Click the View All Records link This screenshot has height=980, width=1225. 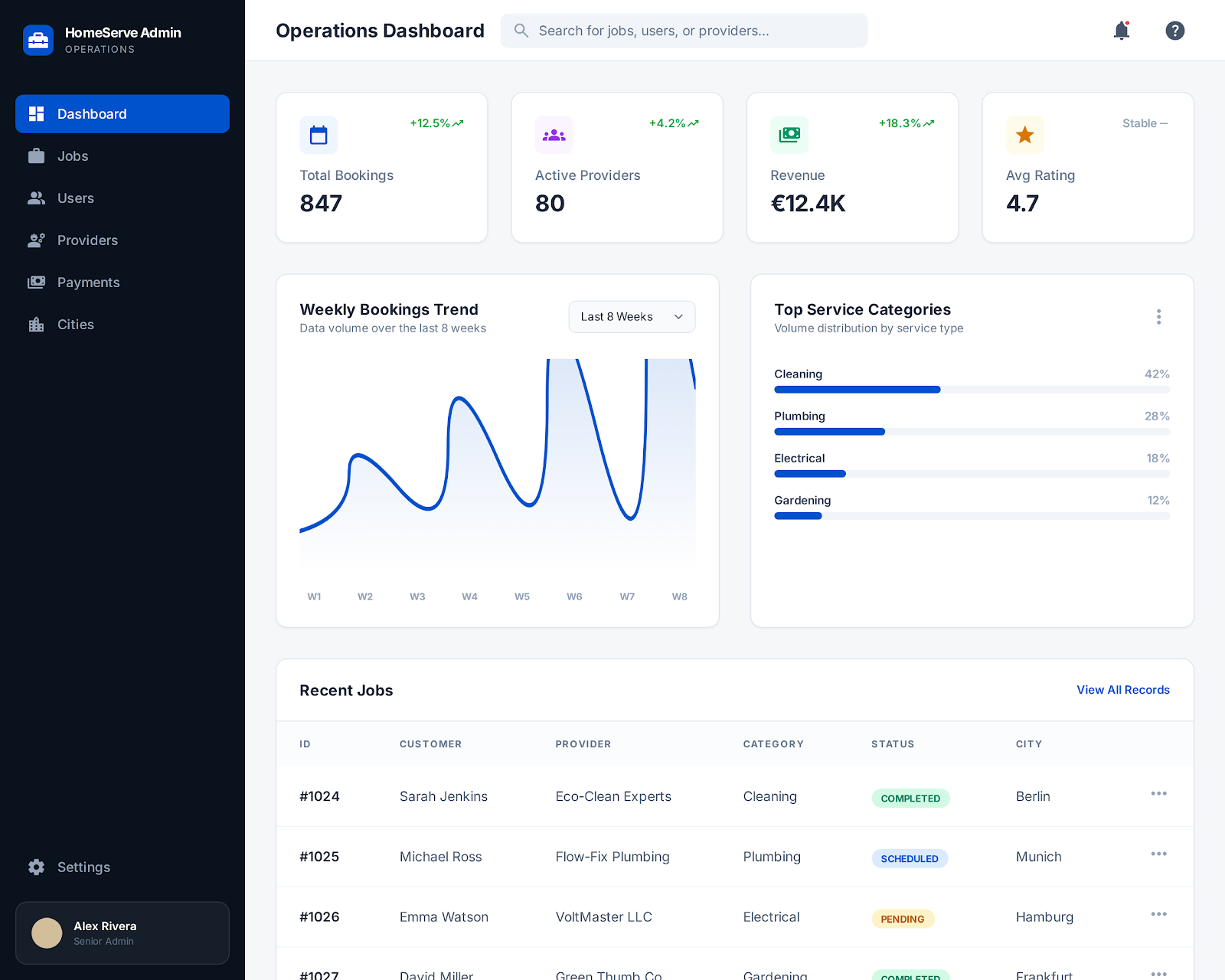(1122, 690)
